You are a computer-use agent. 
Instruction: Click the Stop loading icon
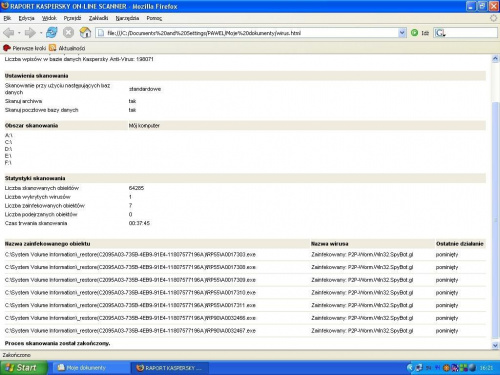pos(68,33)
